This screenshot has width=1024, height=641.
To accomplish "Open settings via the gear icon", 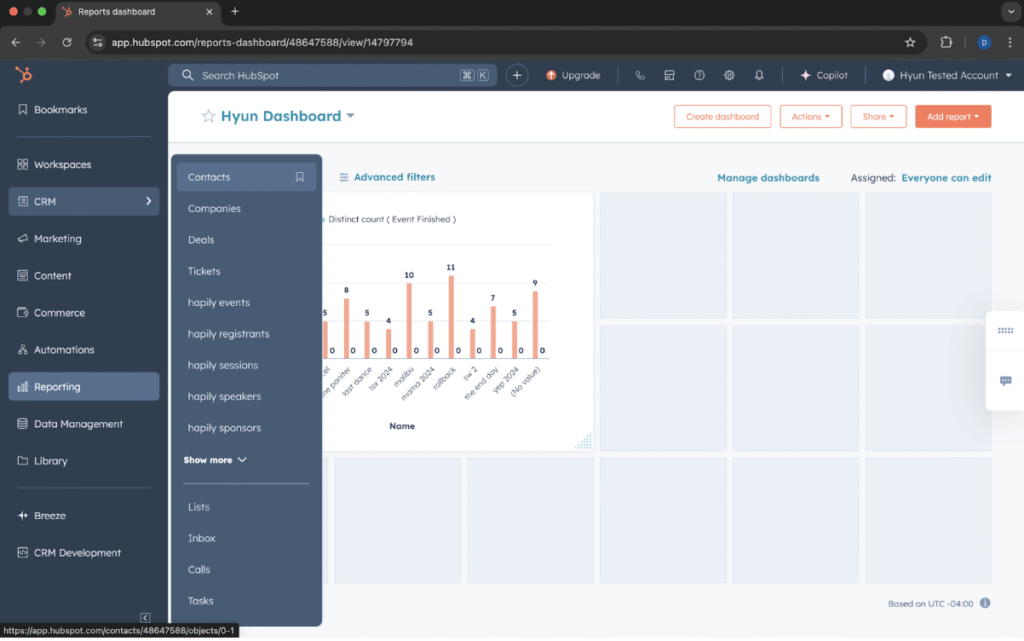I will click(x=729, y=75).
